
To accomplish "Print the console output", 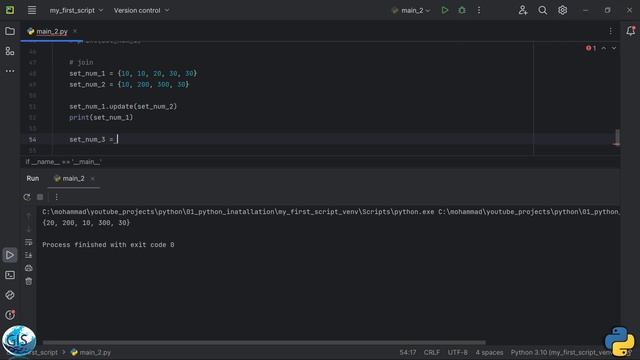I will pos(29,268).
